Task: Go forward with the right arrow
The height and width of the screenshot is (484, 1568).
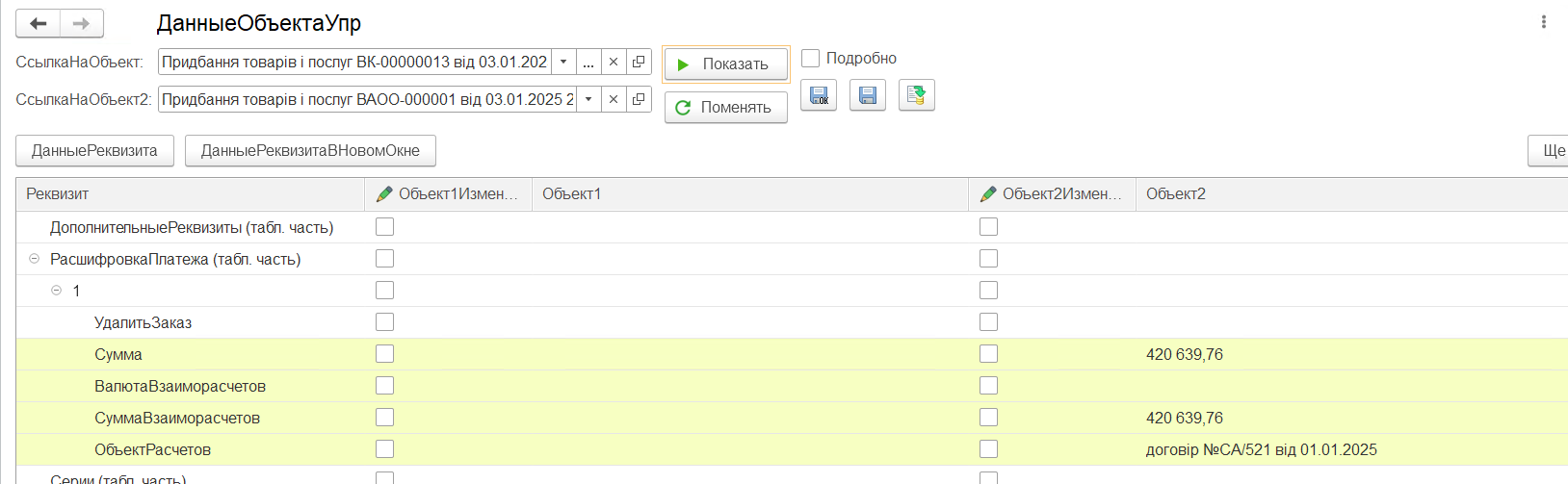Action: coord(82,23)
